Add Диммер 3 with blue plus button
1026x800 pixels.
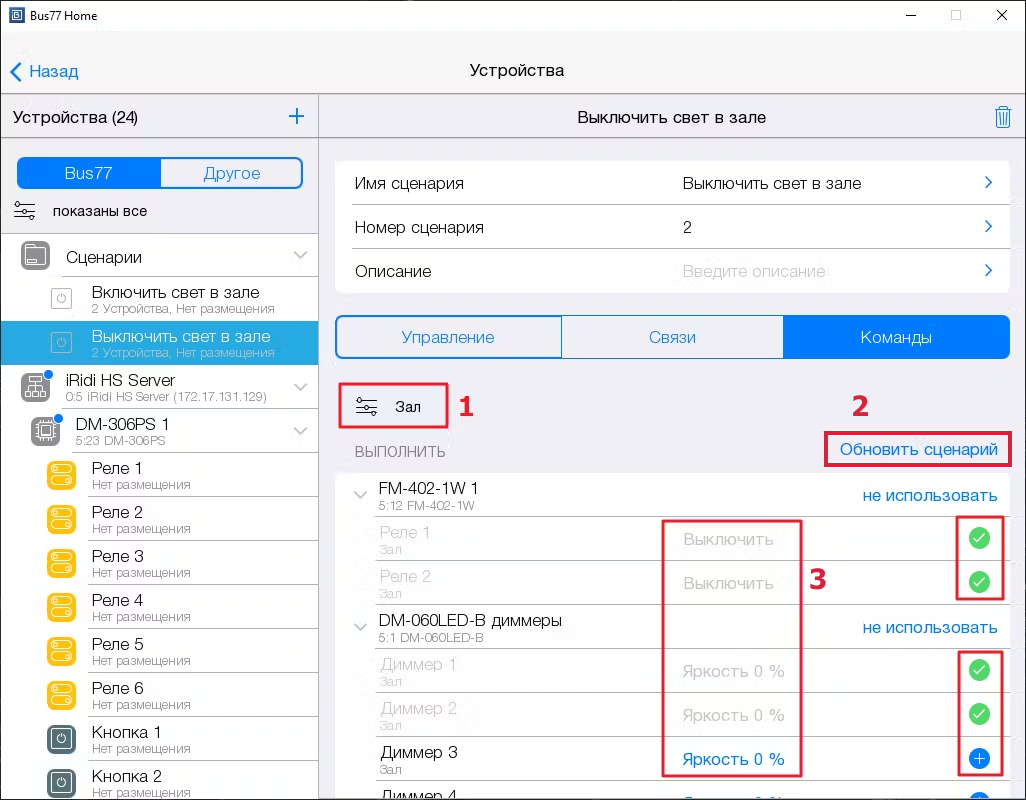[979, 759]
